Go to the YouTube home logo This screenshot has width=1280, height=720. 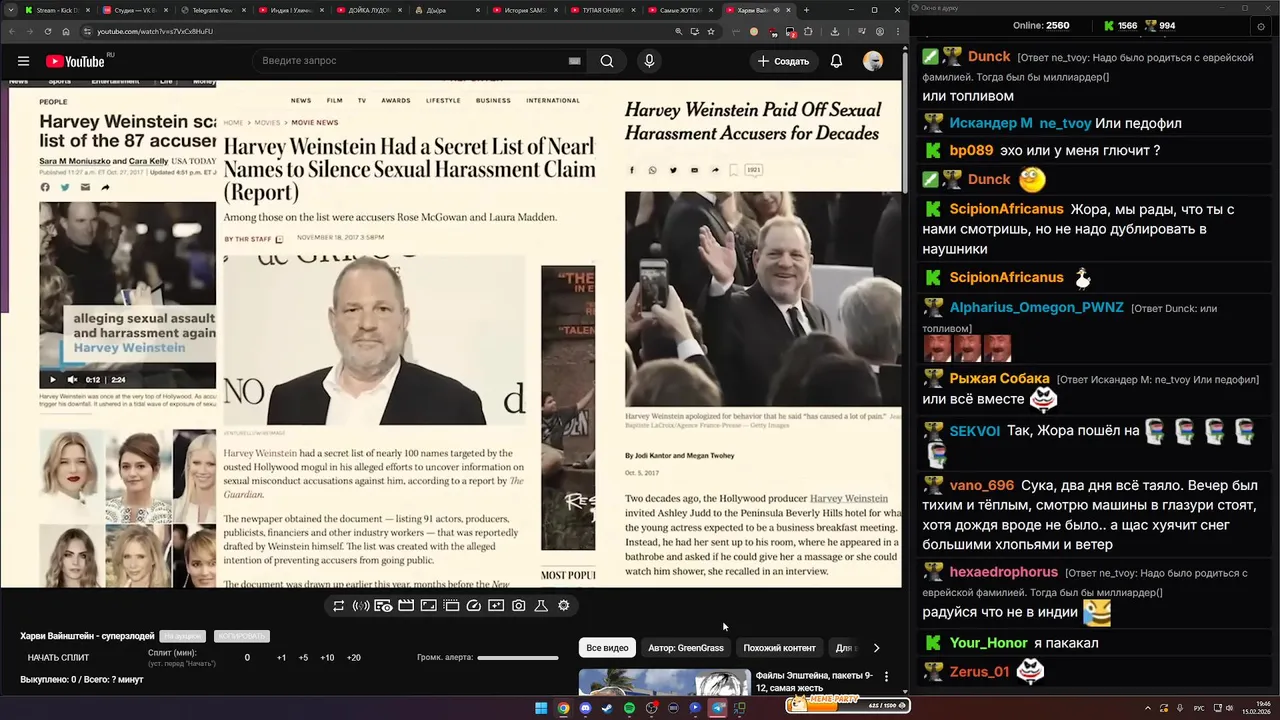tap(75, 61)
